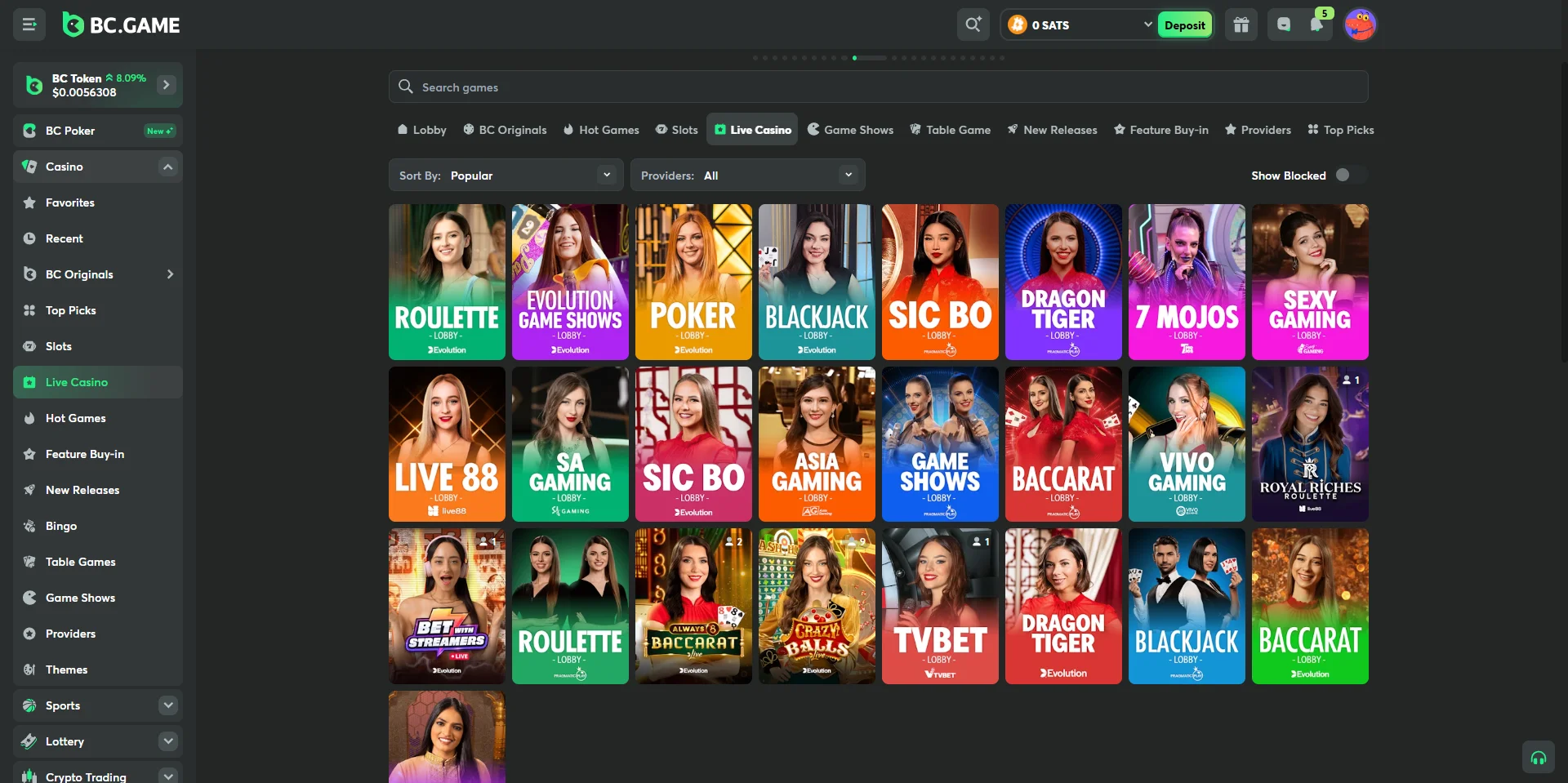
Task: Expand the Sports section chevron
Action: [x=168, y=705]
